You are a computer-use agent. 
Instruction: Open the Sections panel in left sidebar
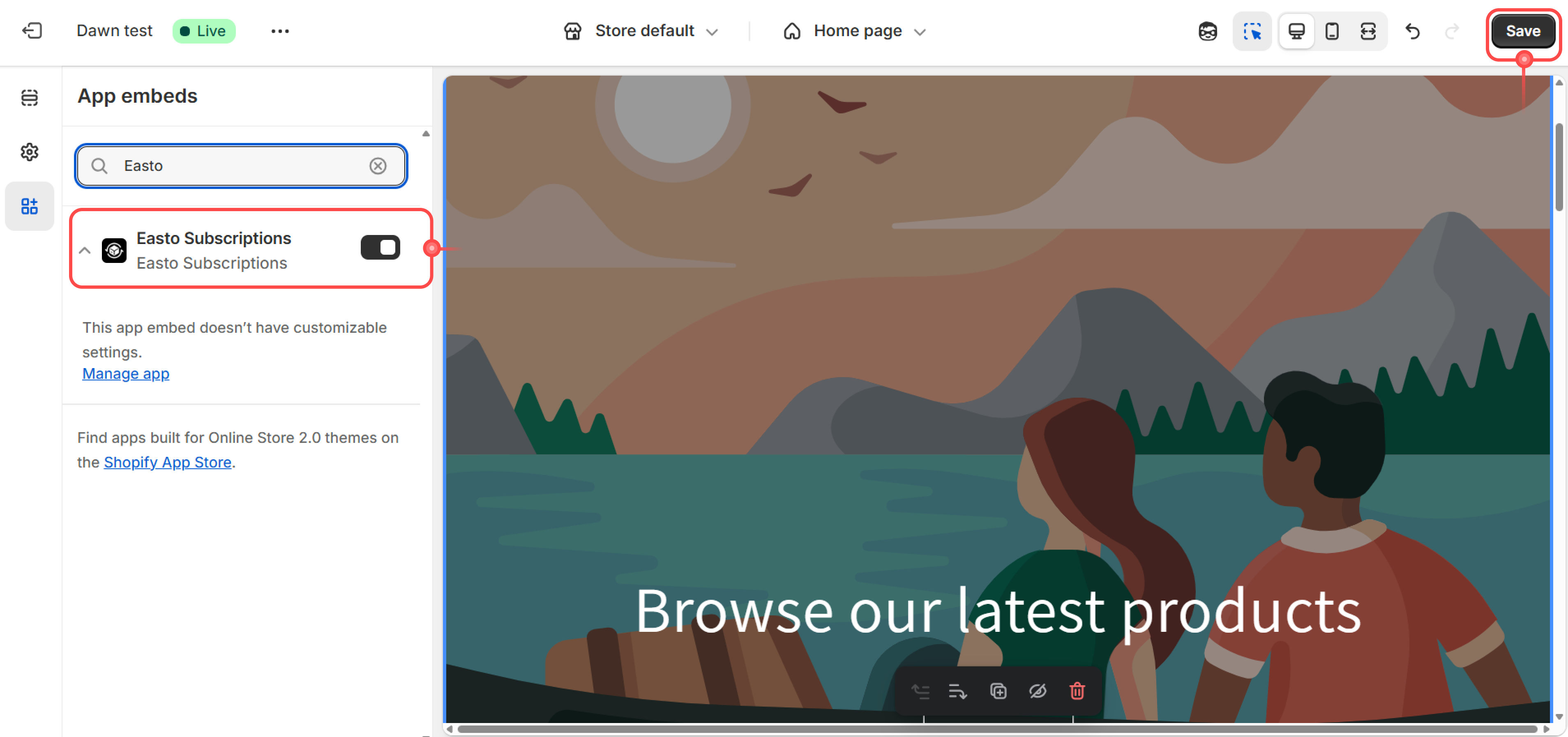point(29,97)
